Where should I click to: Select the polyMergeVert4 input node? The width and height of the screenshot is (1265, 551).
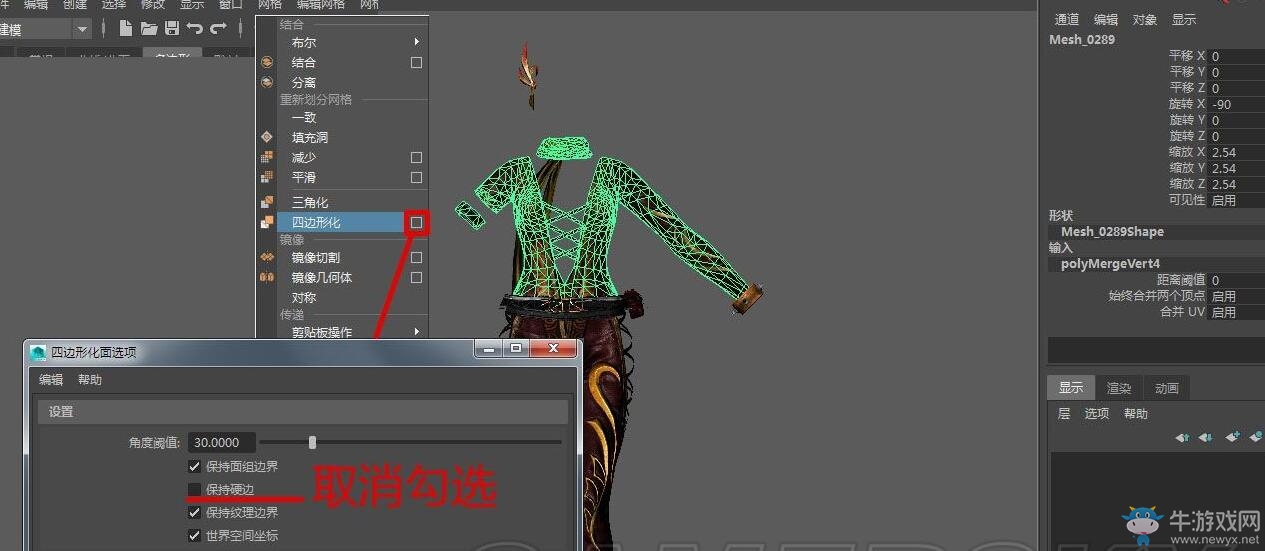[1110, 264]
